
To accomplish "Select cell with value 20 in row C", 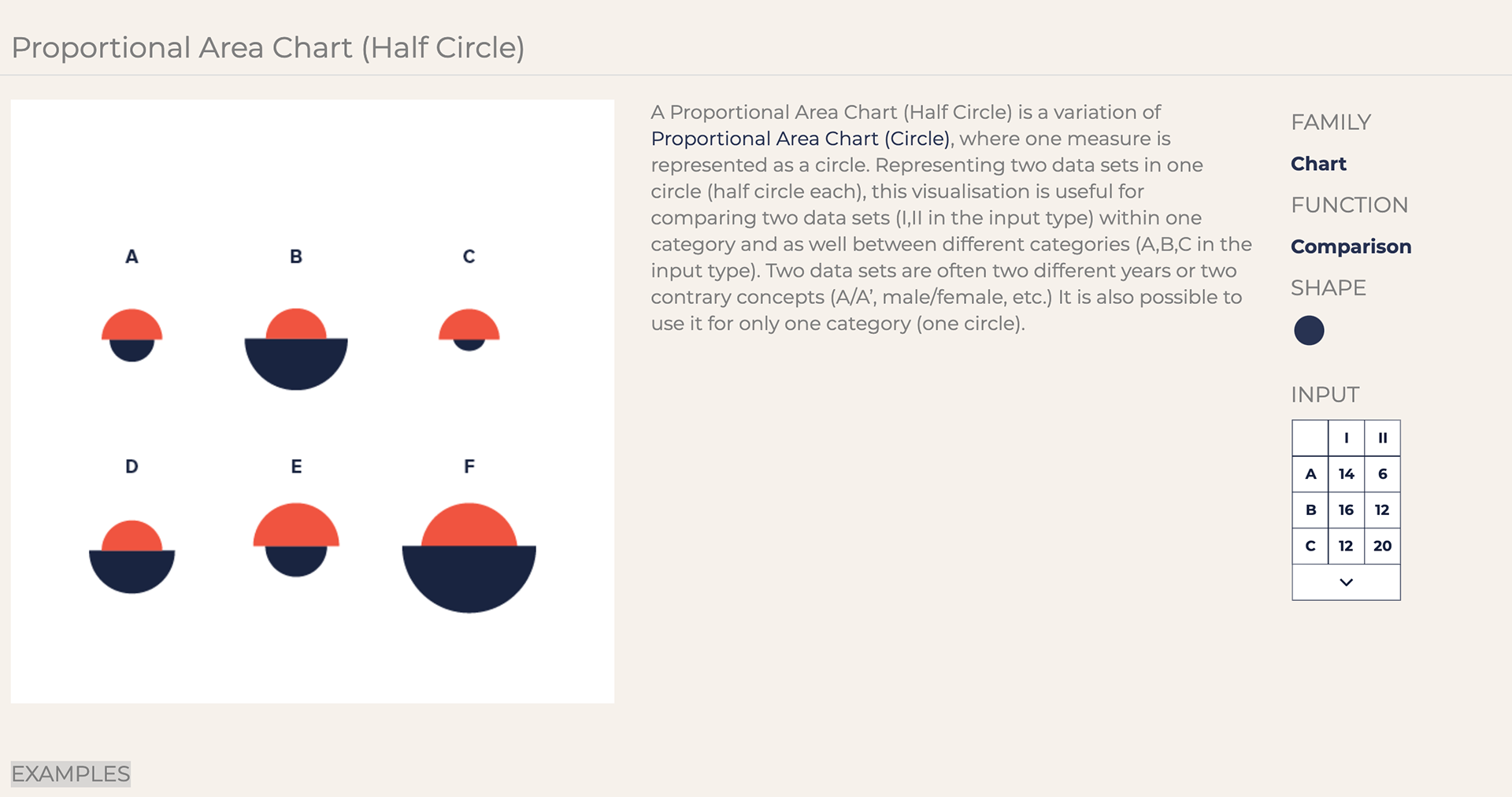I will click(1382, 546).
